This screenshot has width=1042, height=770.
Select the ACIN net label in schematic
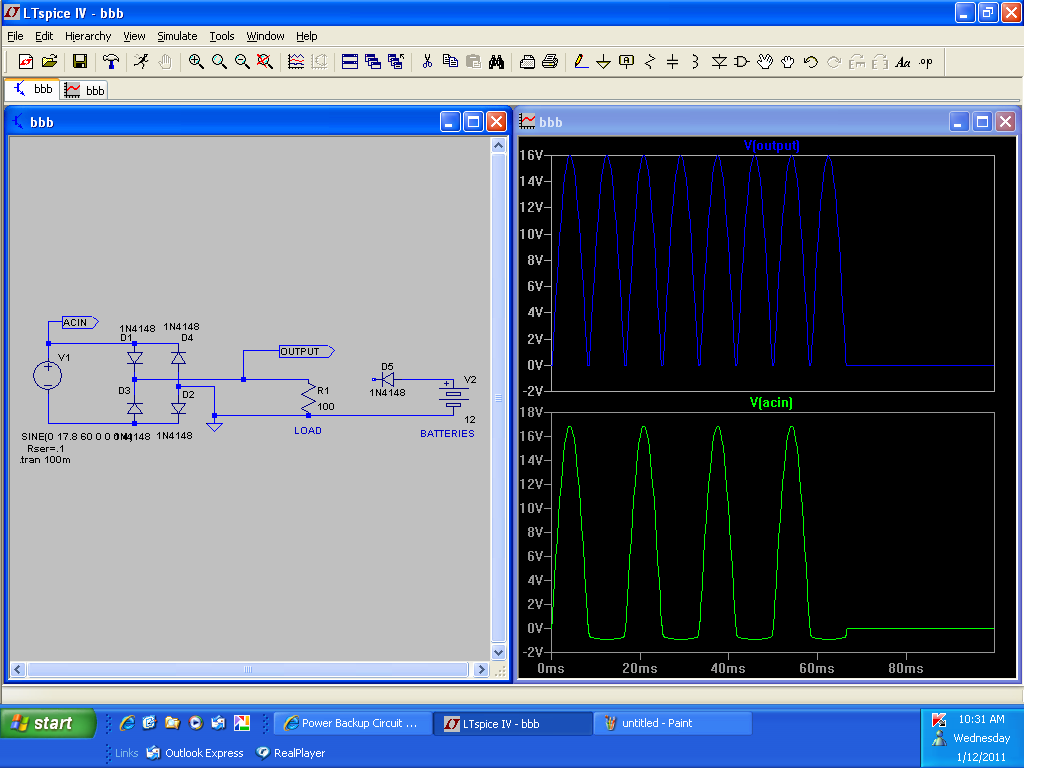click(80, 322)
